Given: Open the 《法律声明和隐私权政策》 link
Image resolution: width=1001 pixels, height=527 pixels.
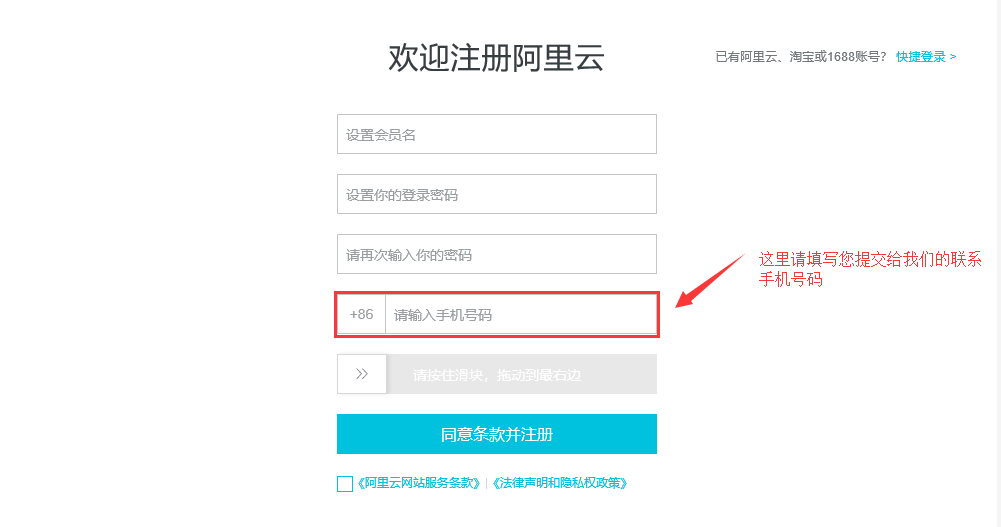Looking at the screenshot, I should pos(560,483).
